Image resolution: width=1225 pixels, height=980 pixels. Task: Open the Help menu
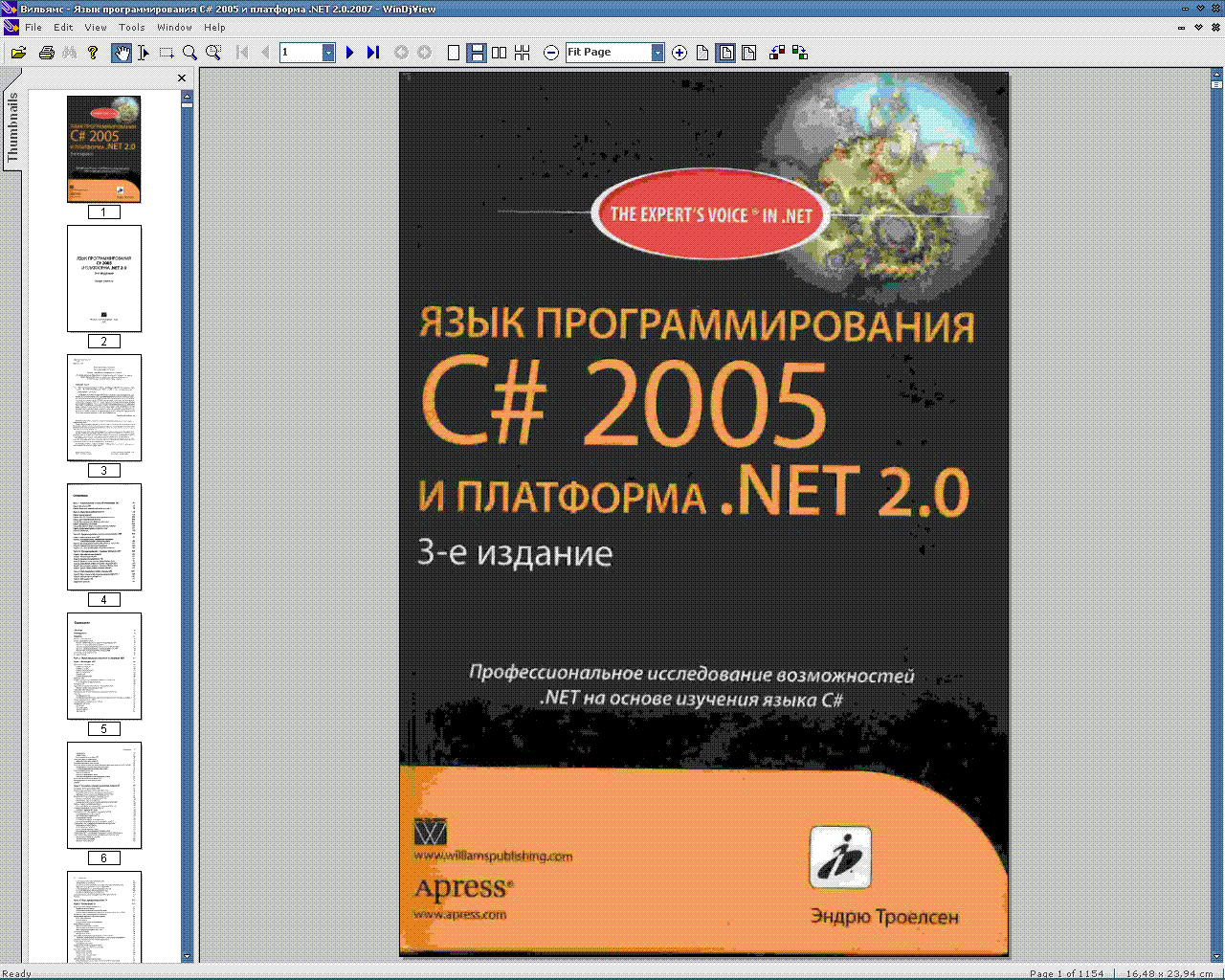tap(214, 28)
